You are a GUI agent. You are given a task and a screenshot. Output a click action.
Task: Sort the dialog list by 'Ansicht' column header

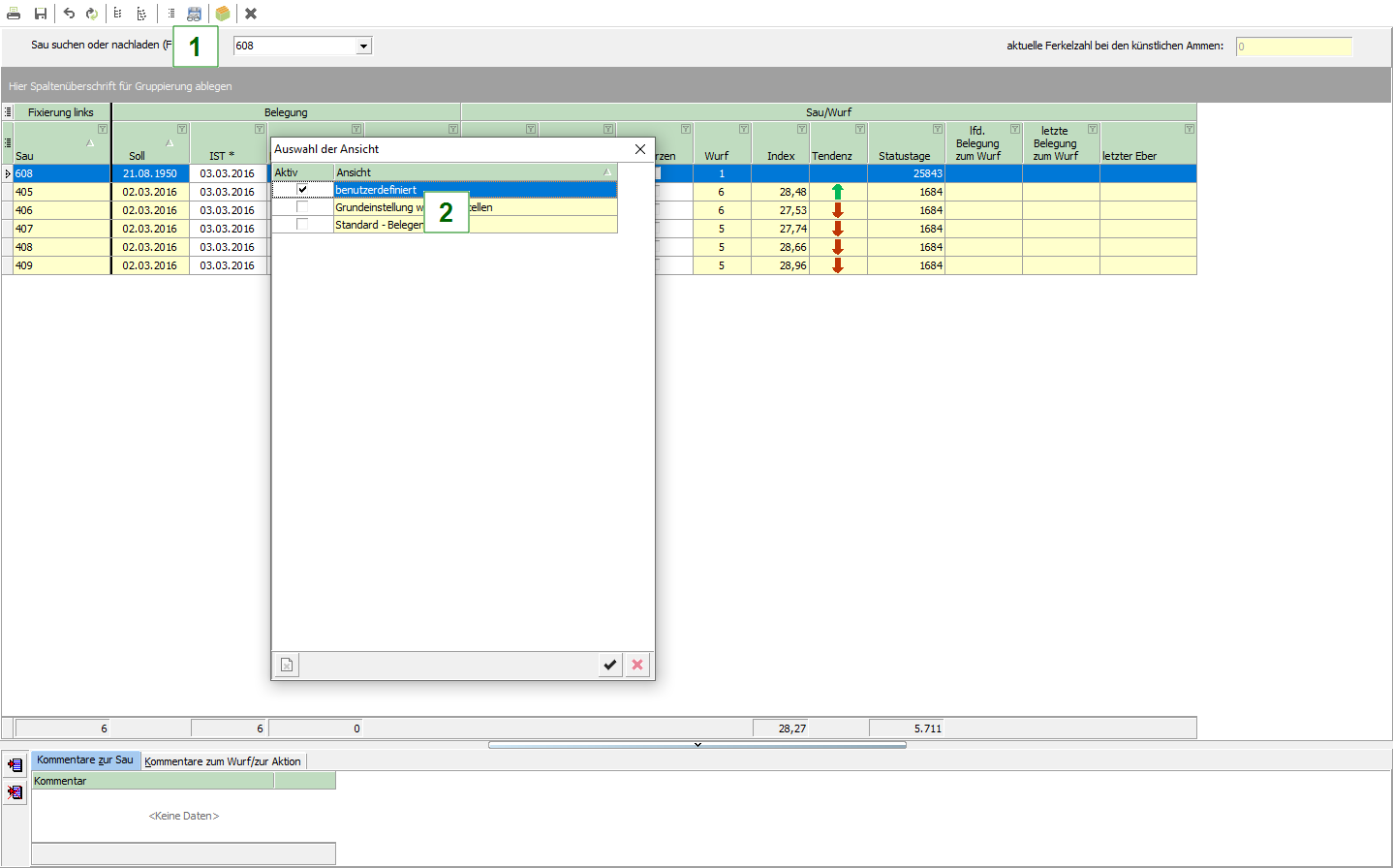pos(465,172)
